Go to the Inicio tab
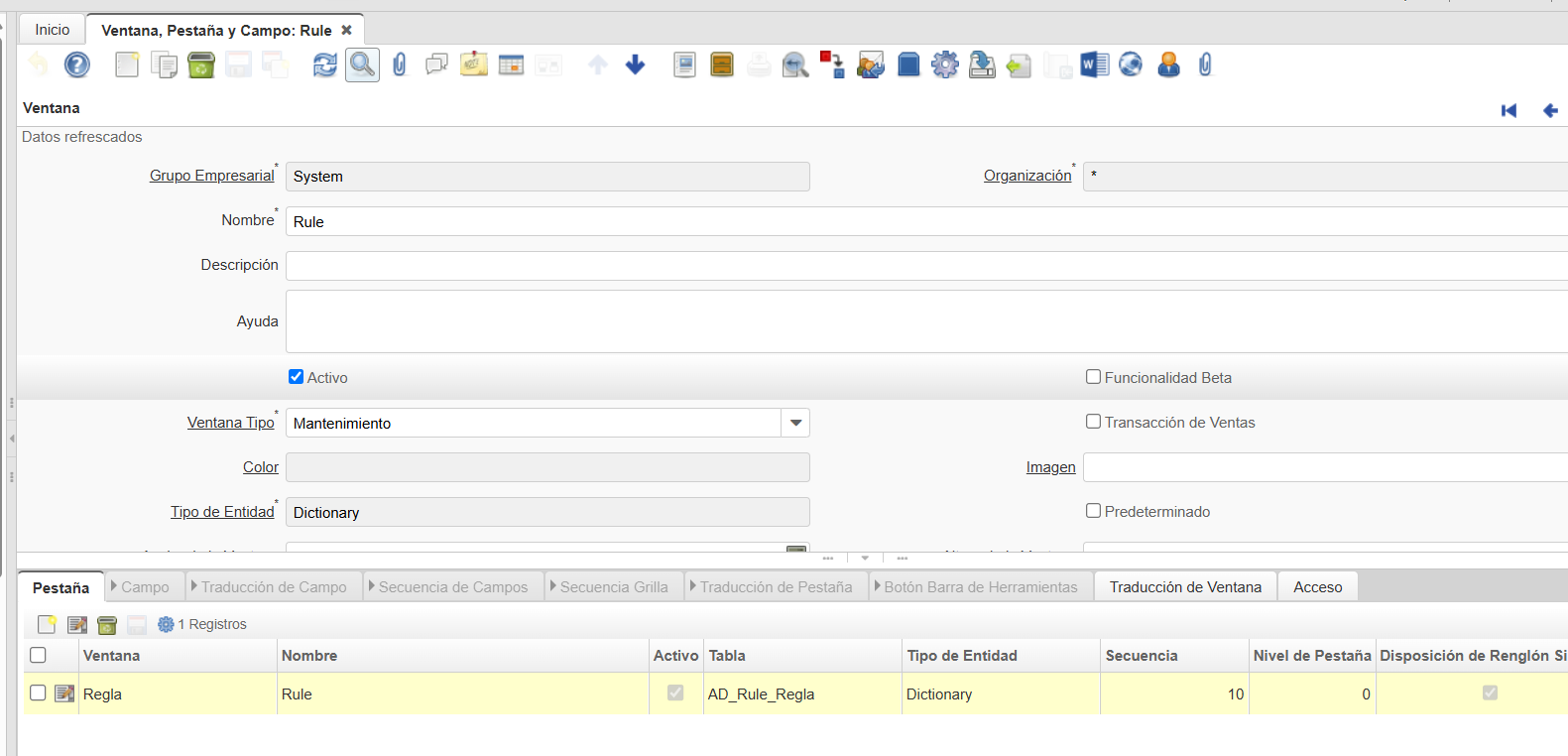This screenshot has width=1568, height=756. (x=53, y=30)
